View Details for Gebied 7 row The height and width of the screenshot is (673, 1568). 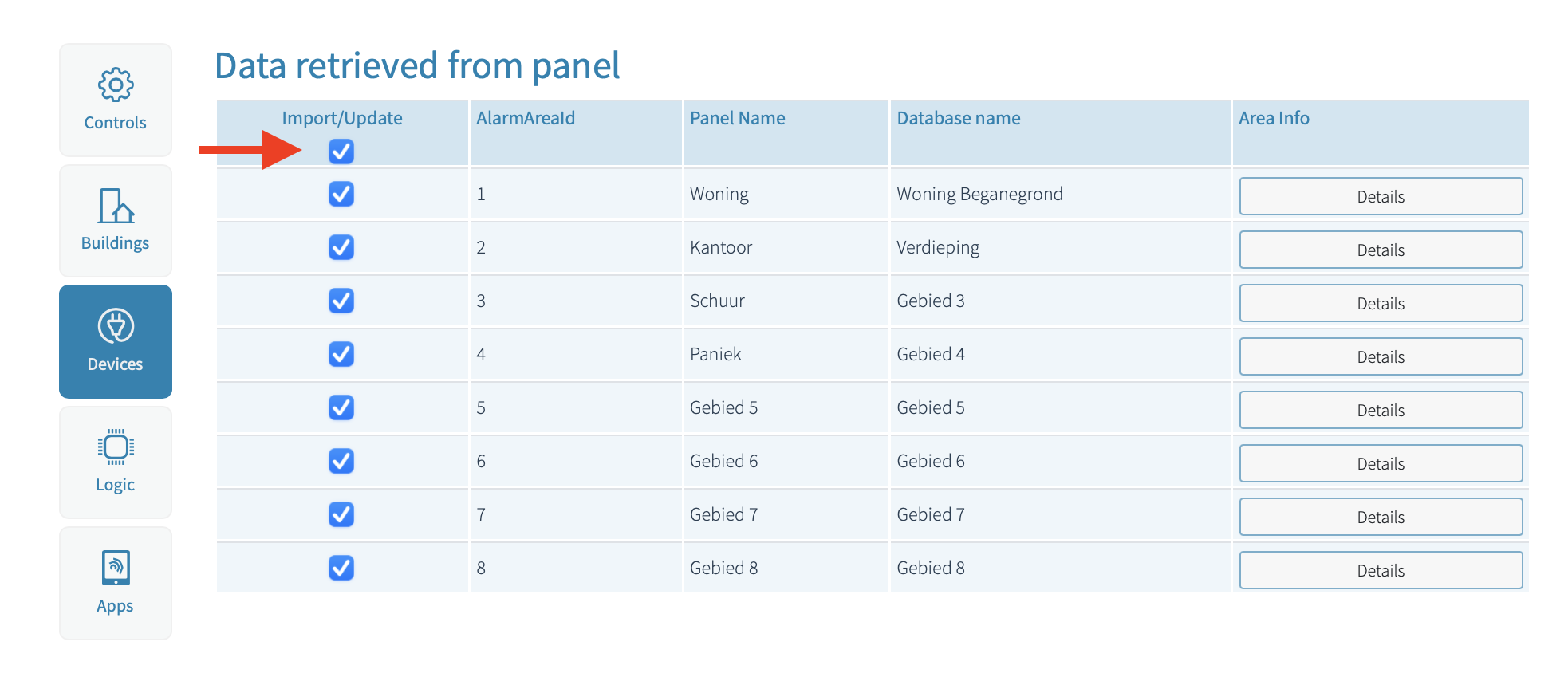coord(1381,517)
